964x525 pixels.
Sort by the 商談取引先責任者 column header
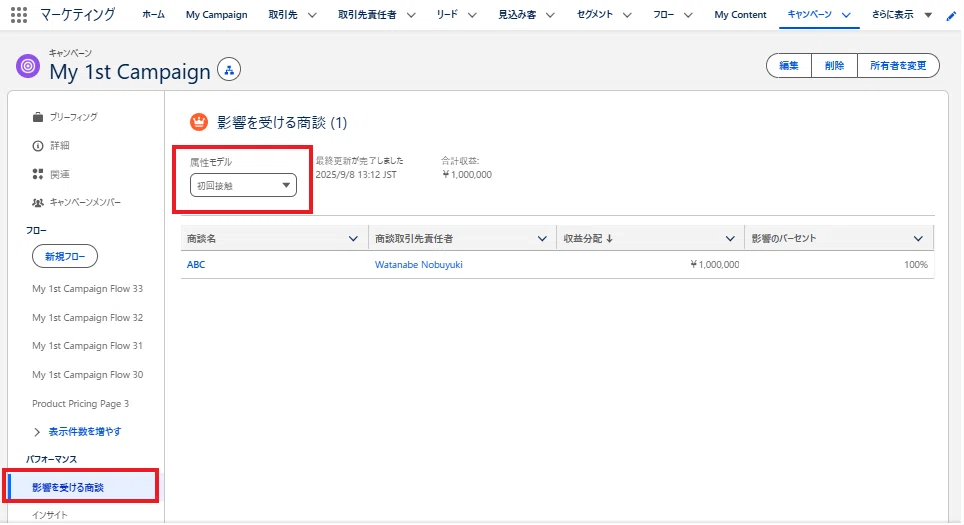tap(414, 239)
